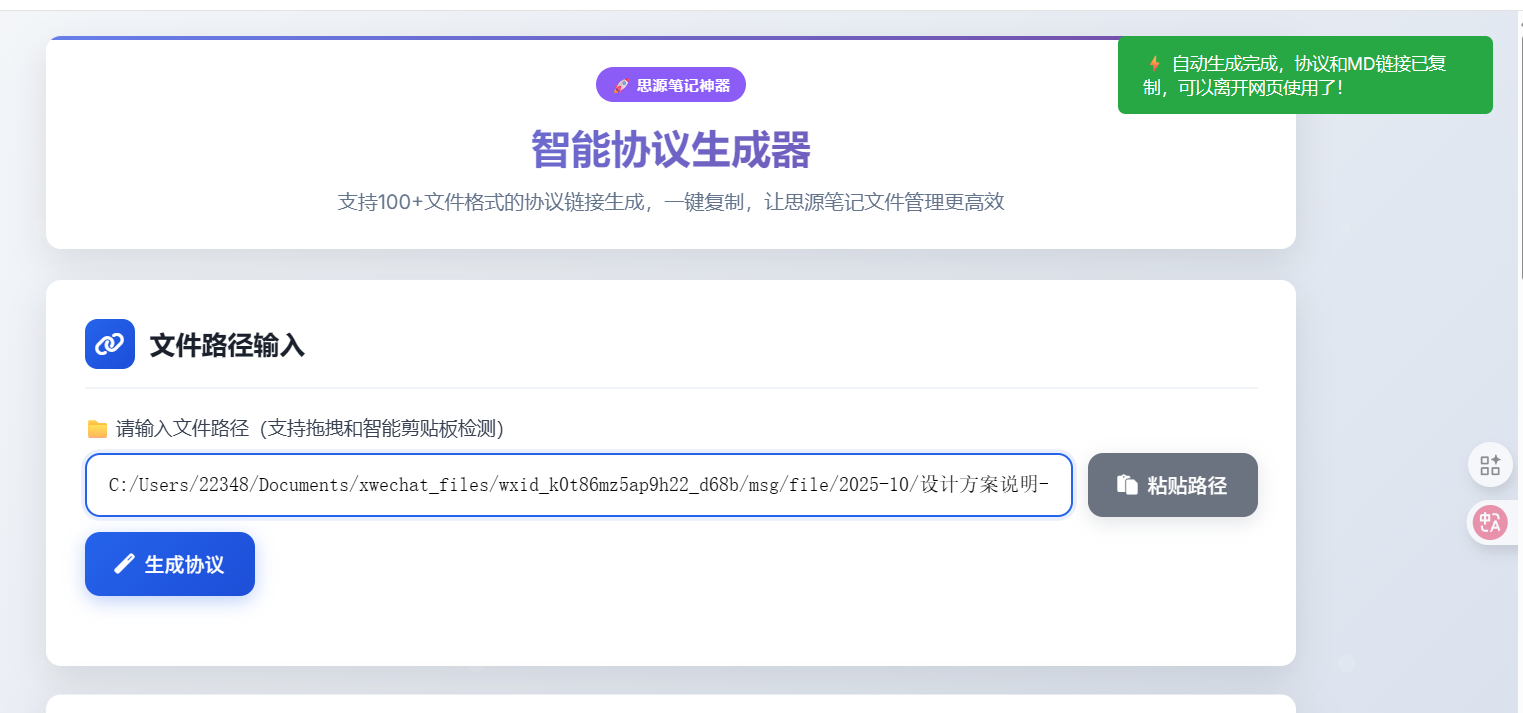The image size is (1523, 713).
Task: Click the 文件路径输入 section heading
Action: click(x=227, y=346)
